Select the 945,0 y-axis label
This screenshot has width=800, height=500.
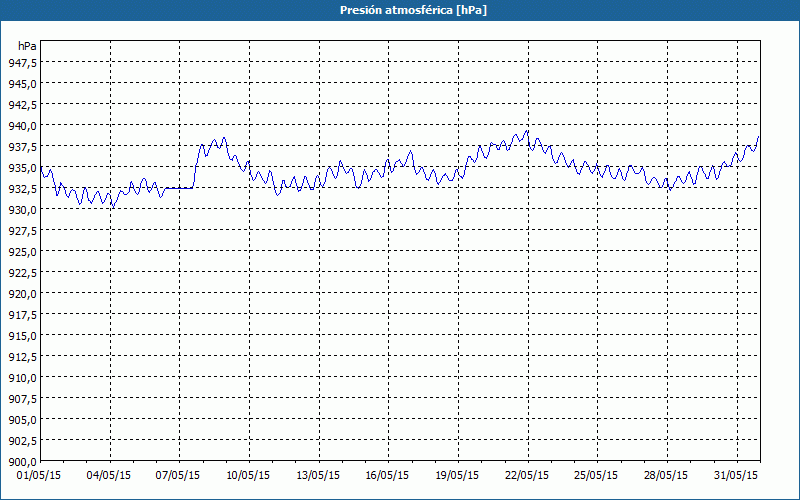[x=22, y=83]
